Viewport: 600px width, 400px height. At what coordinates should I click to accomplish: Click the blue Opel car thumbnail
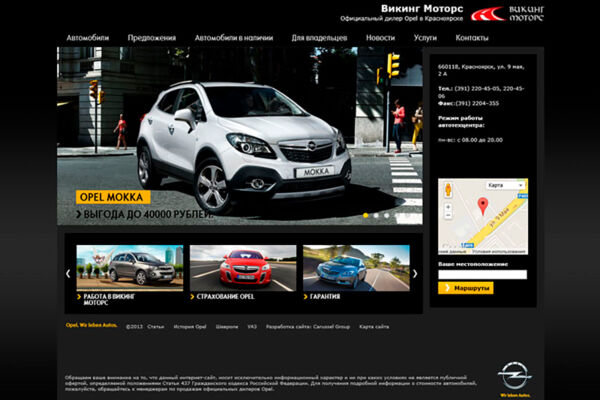356,268
